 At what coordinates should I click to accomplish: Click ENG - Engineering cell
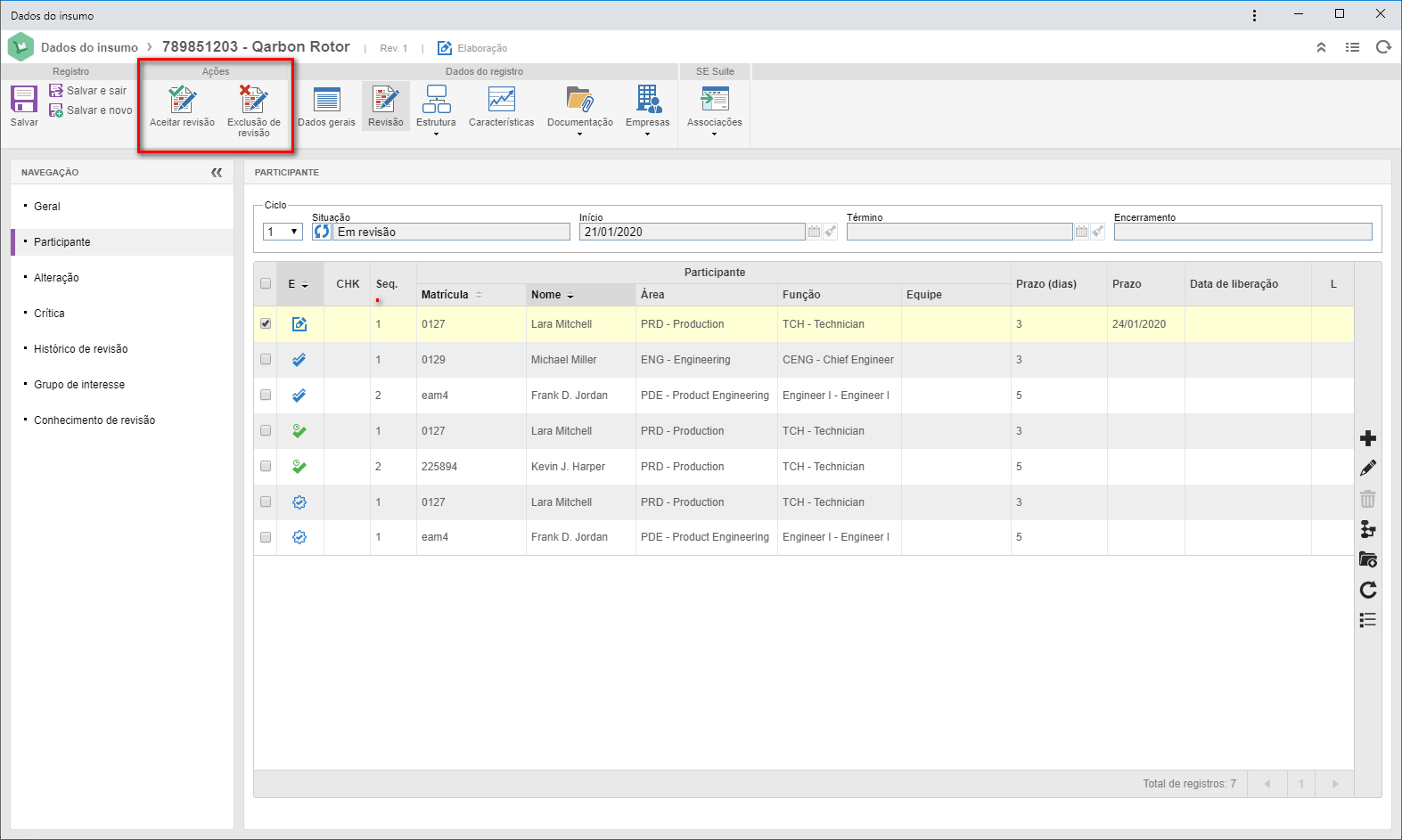click(706, 360)
